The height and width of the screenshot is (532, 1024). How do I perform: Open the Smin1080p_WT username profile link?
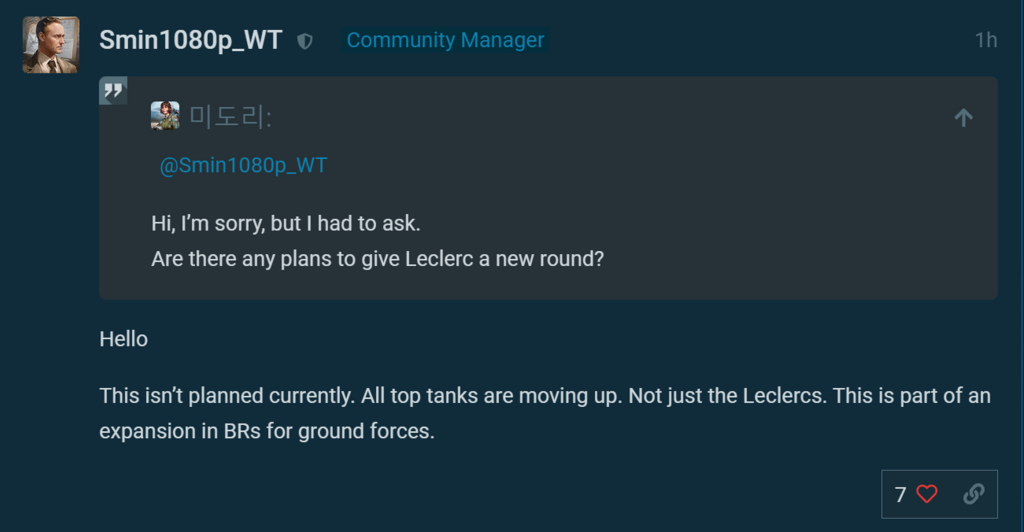(x=191, y=40)
